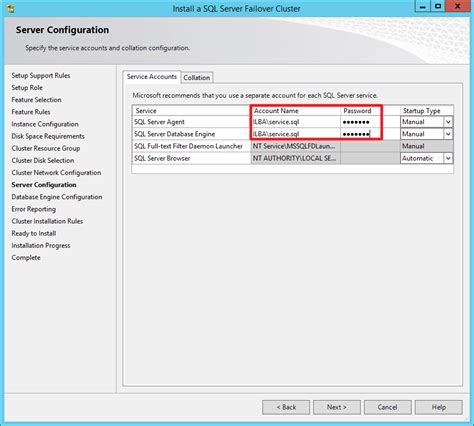The height and width of the screenshot is (426, 474).
Task: Select Error Reporting step
Action: (x=34, y=209)
